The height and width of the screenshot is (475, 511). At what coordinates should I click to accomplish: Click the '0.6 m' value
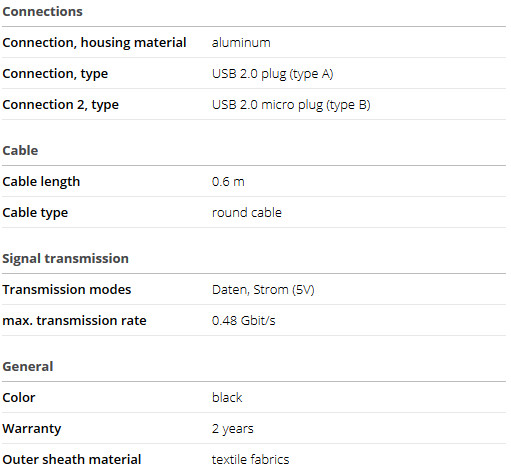(228, 182)
